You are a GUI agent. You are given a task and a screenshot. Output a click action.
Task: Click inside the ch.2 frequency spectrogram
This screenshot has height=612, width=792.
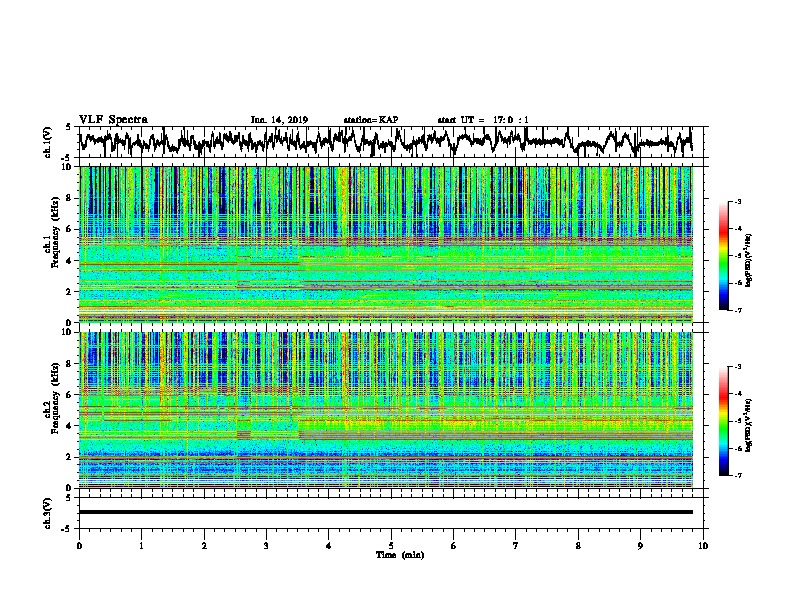point(386,410)
